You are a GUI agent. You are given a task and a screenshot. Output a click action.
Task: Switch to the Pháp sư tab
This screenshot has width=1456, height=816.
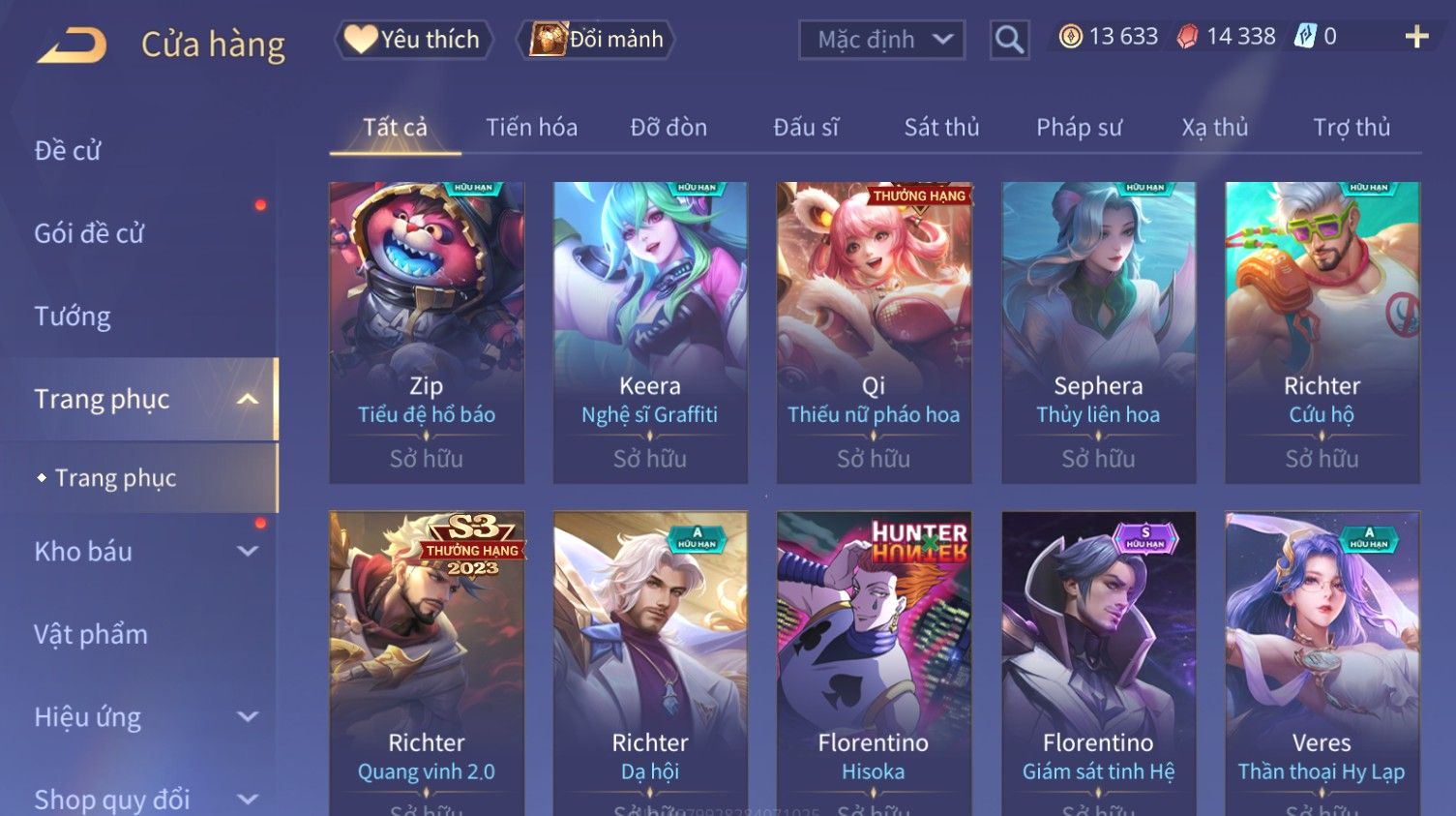coord(1079,127)
